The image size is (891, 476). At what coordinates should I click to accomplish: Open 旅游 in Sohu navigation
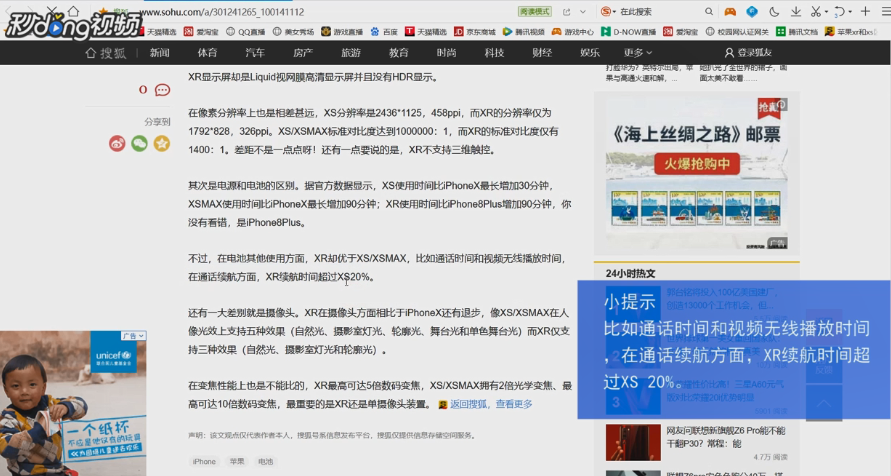(351, 53)
